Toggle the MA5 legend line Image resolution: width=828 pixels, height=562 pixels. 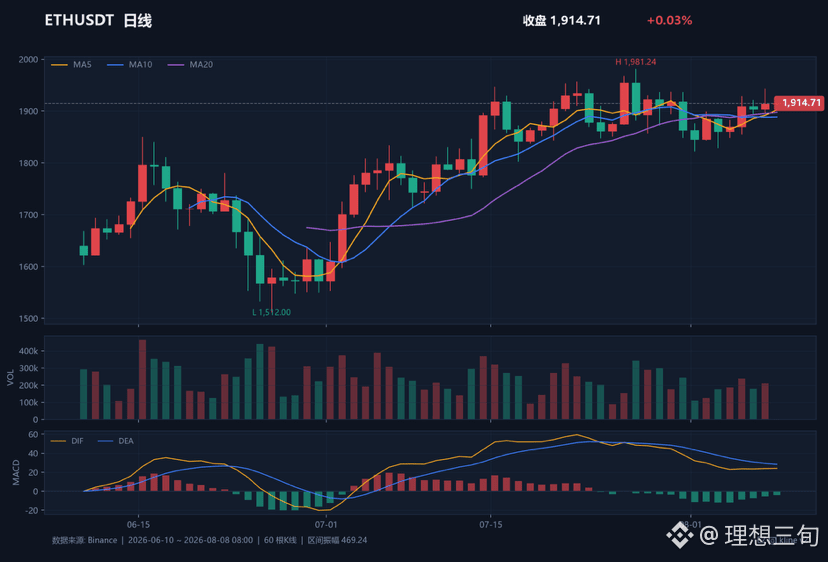point(71,64)
